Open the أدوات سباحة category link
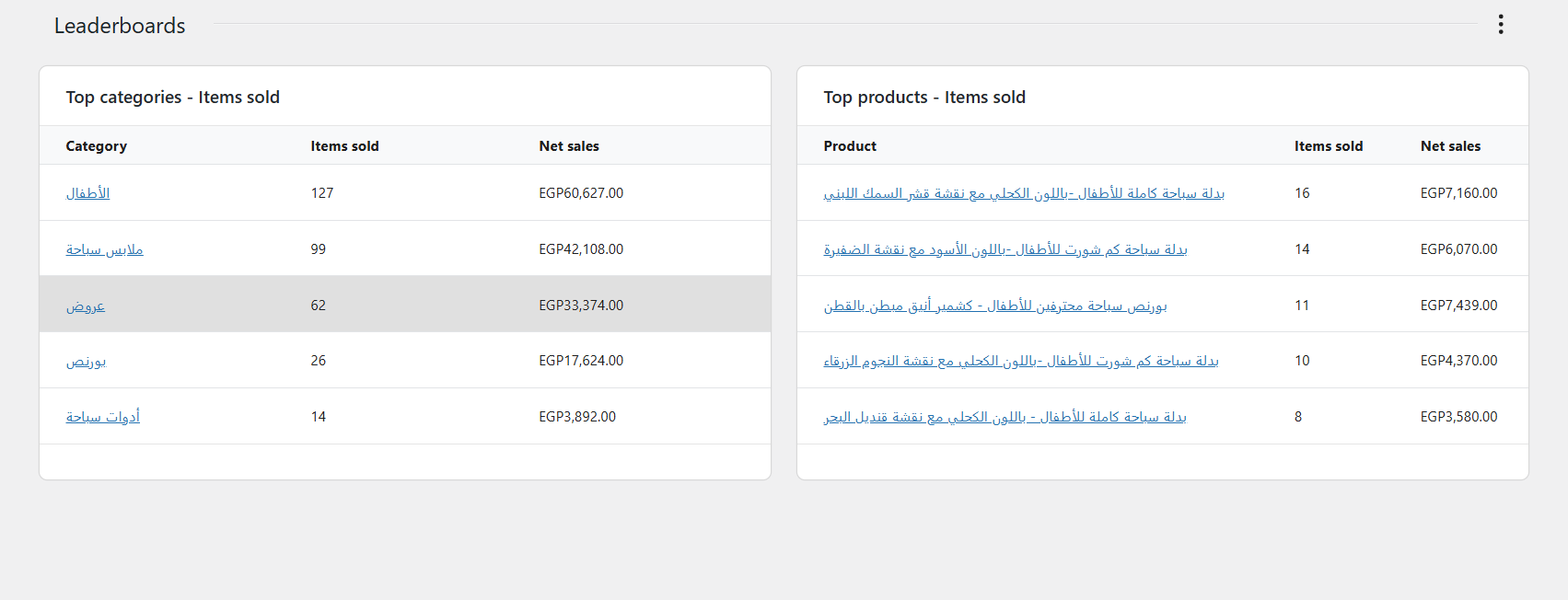 [x=103, y=417]
